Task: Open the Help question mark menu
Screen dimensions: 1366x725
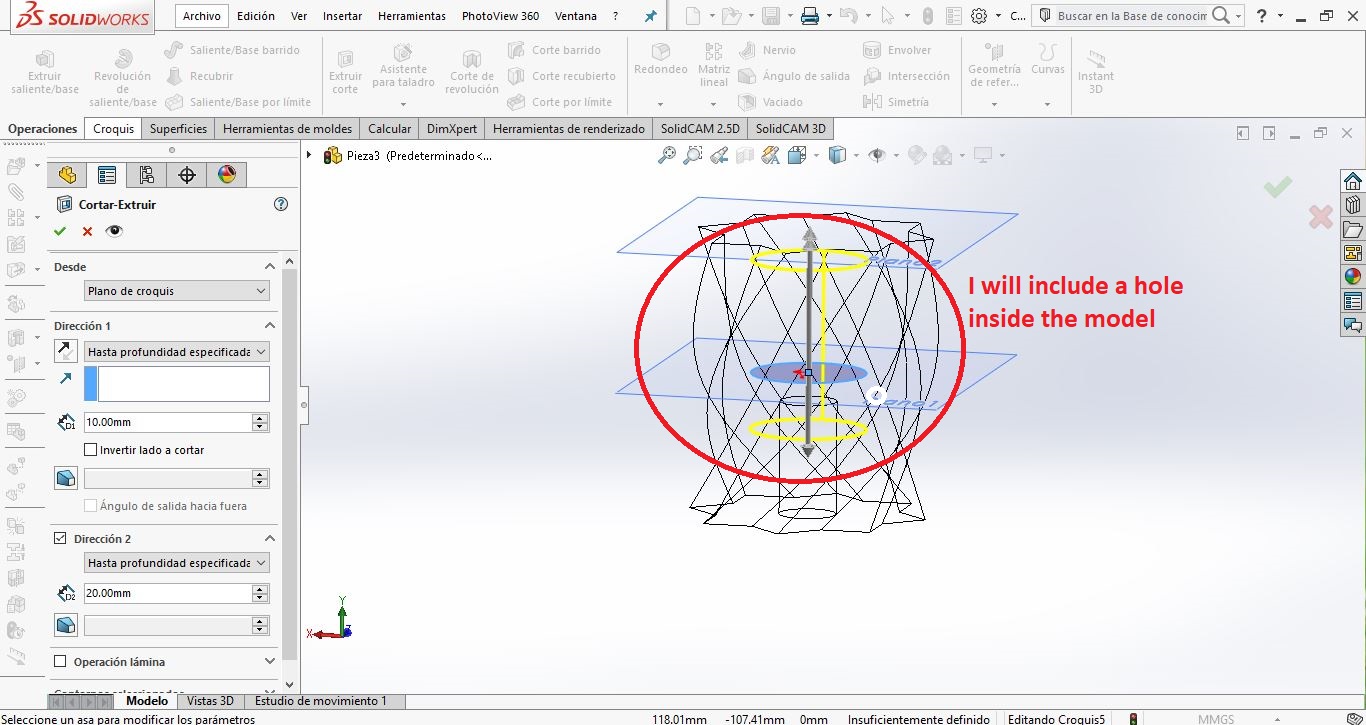Action: point(1262,16)
